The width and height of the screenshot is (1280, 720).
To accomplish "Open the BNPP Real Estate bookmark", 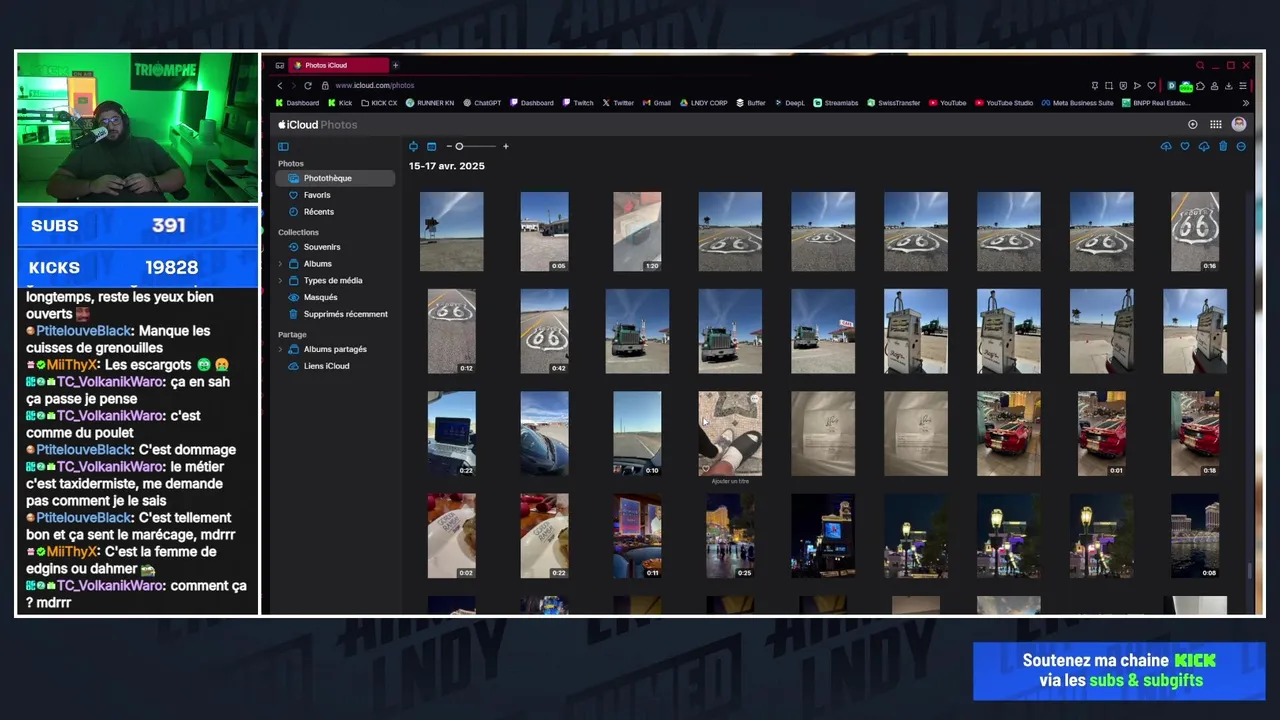I will coord(1156,103).
